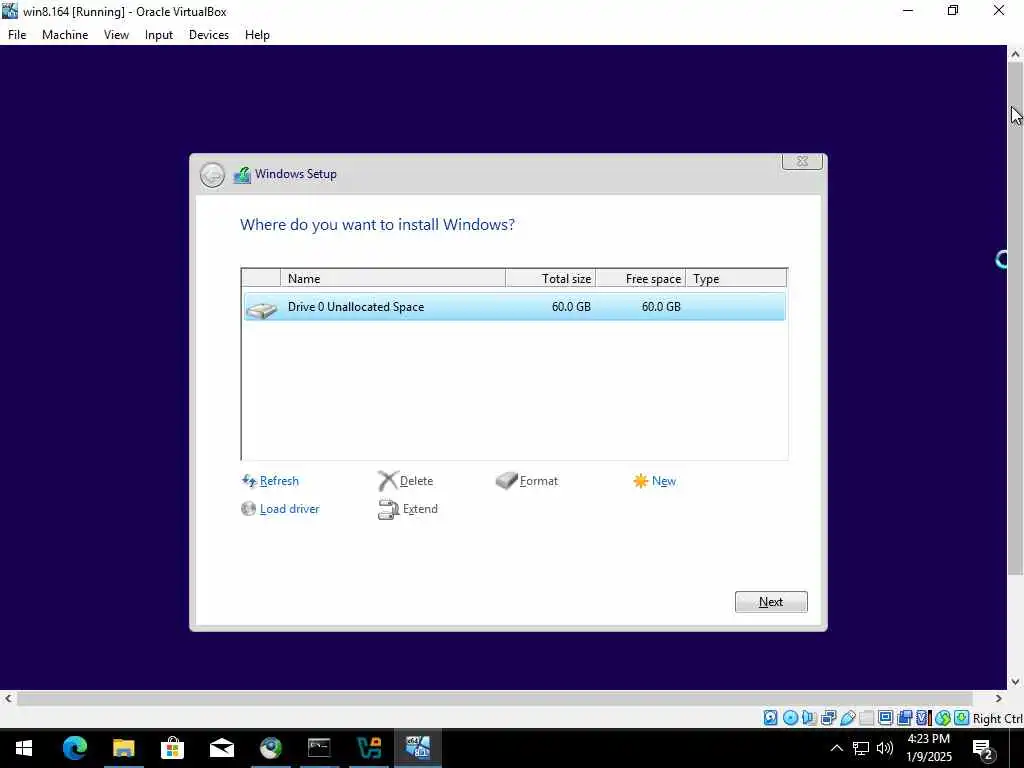The height and width of the screenshot is (768, 1024).
Task: Click the taskbar clock showing 4:23 PM
Action: (x=929, y=748)
